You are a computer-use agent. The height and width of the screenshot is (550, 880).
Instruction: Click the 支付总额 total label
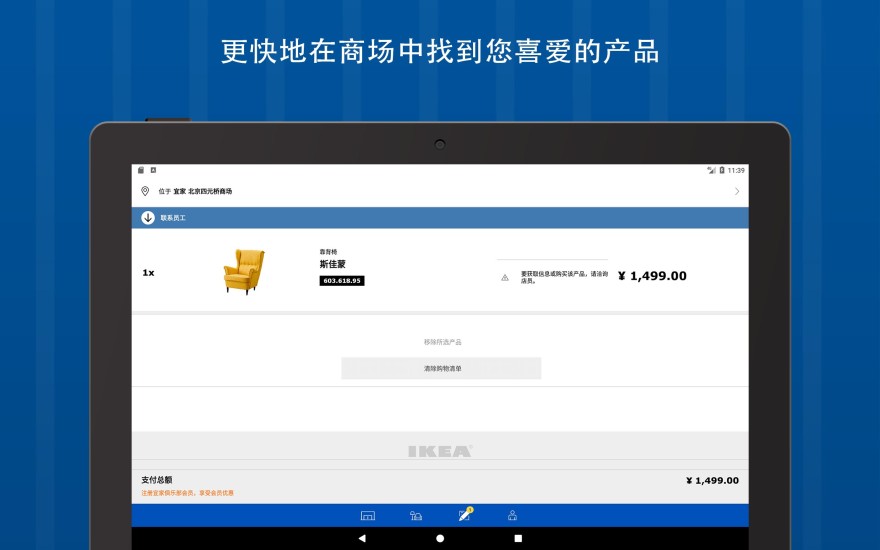tap(157, 480)
